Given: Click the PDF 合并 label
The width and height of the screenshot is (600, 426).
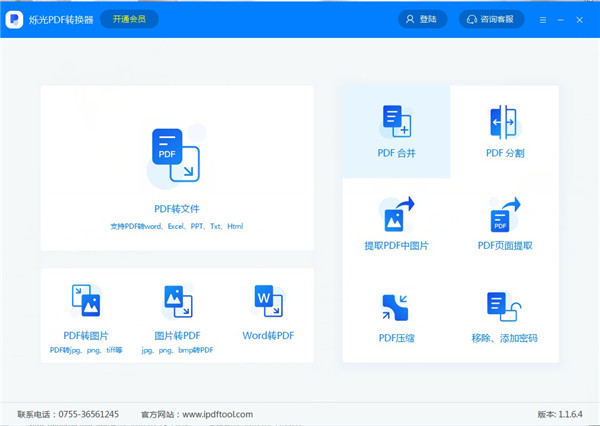Looking at the screenshot, I should 396,153.
